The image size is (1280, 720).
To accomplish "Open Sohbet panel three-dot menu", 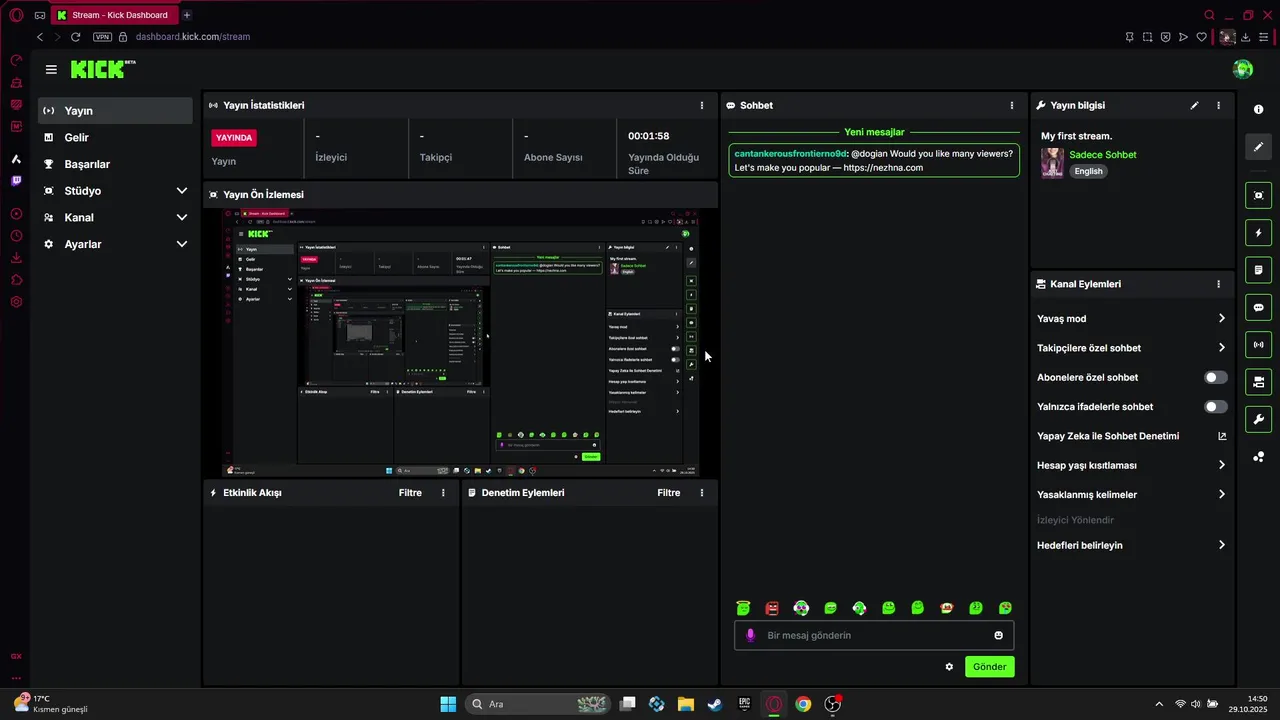I will point(1012,105).
